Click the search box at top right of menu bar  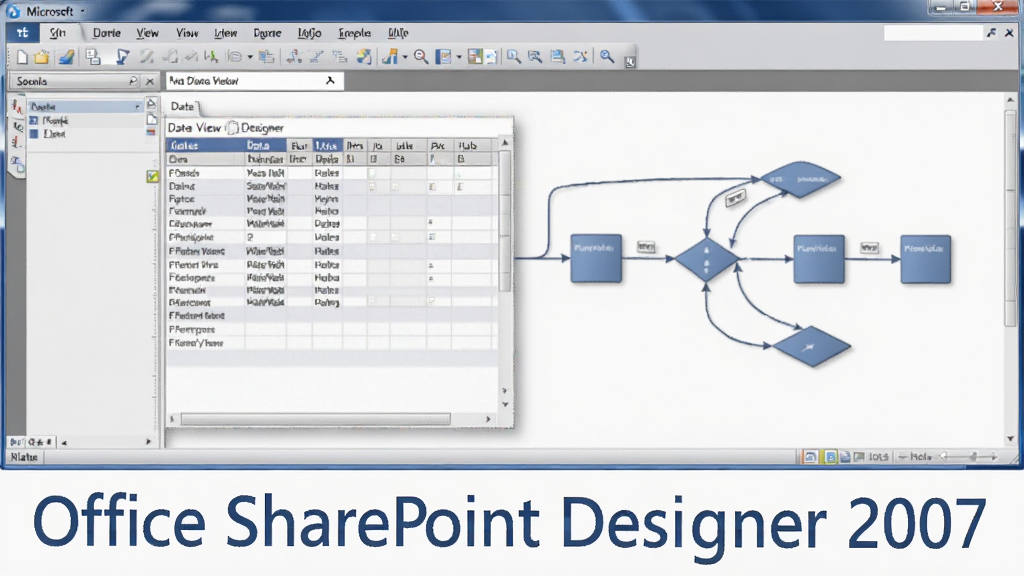933,33
